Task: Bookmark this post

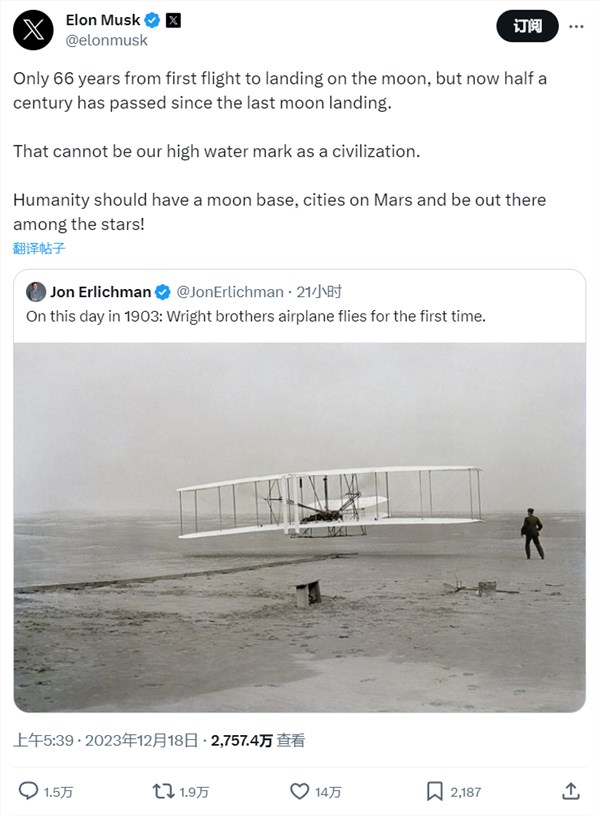Action: [x=435, y=792]
